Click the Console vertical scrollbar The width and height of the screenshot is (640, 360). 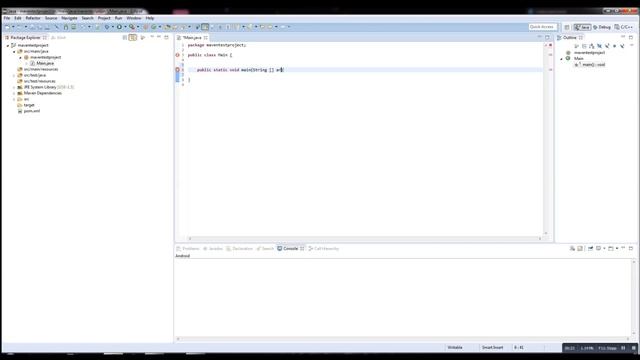pyautogui.click(x=634, y=298)
